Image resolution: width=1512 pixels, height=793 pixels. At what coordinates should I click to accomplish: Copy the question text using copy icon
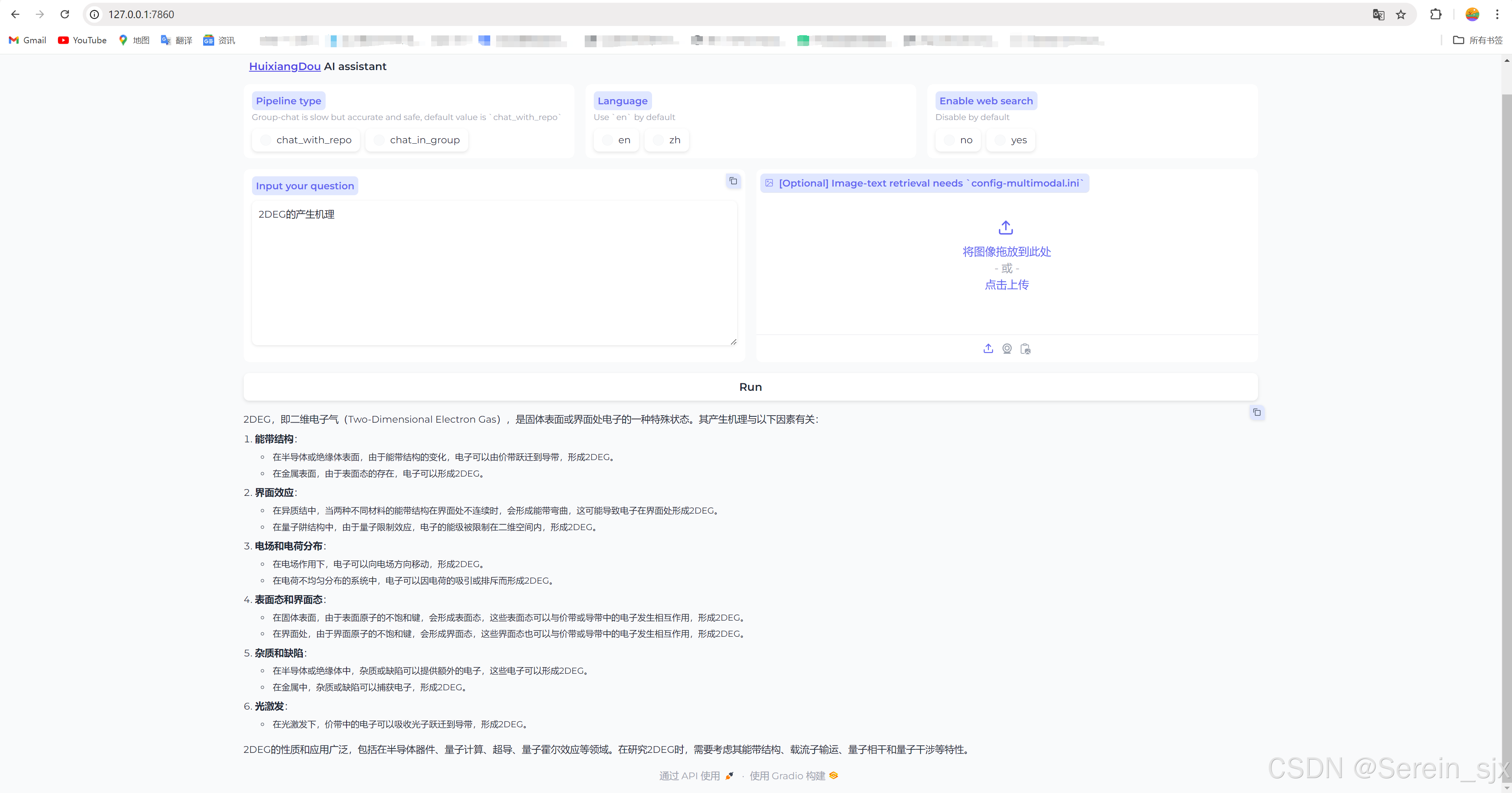(733, 181)
